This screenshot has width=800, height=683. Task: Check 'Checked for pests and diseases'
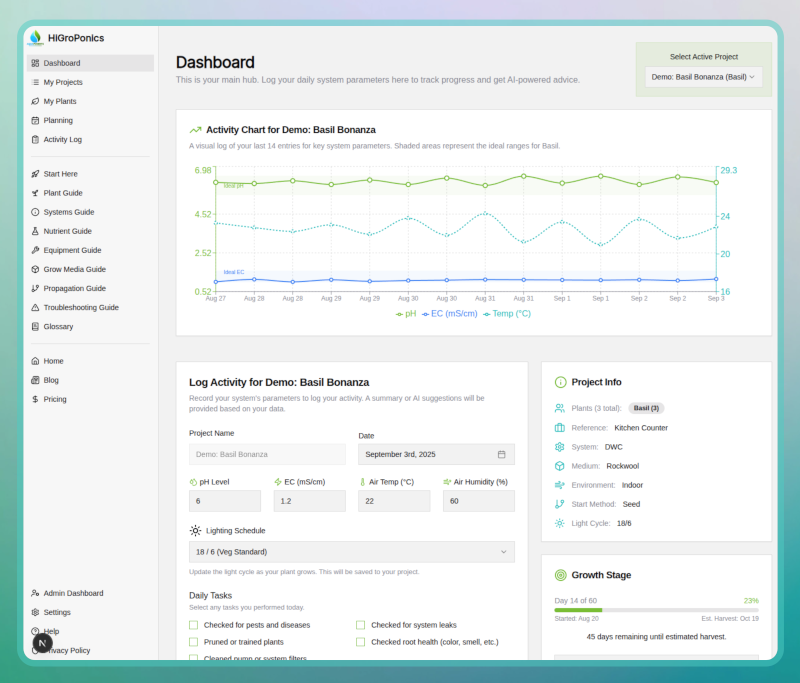(194, 625)
